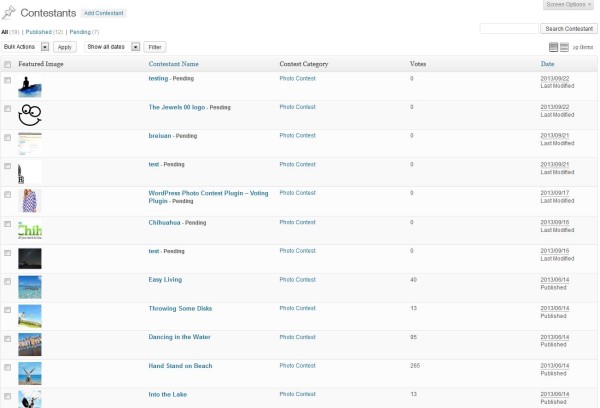Image resolution: width=600 pixels, height=408 pixels.
Task: Click the Contest Category column header
Action: pos(303,64)
